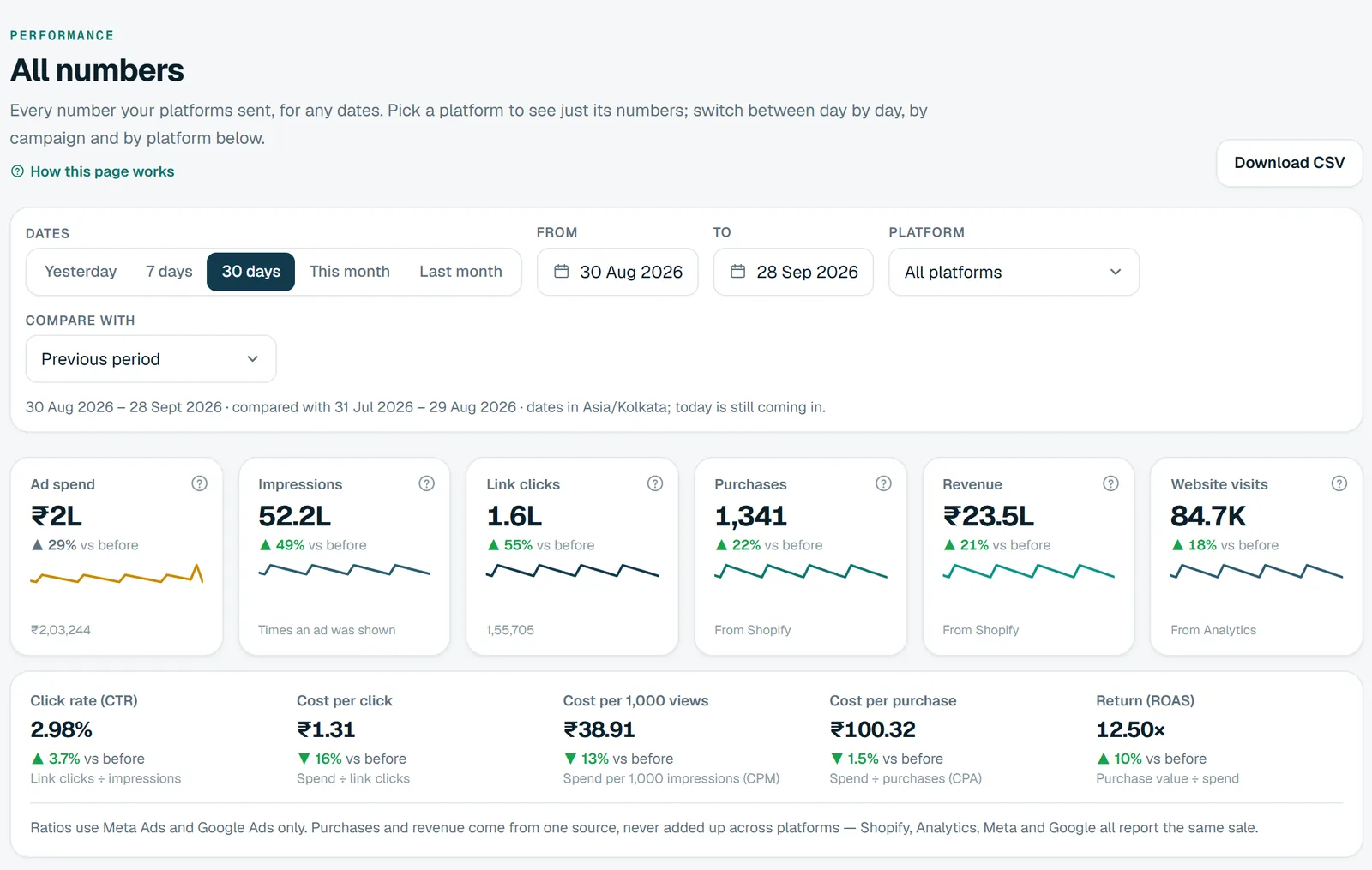The height and width of the screenshot is (870, 1372).
Task: Edit the To date 28 Sep 2026
Action: click(793, 272)
